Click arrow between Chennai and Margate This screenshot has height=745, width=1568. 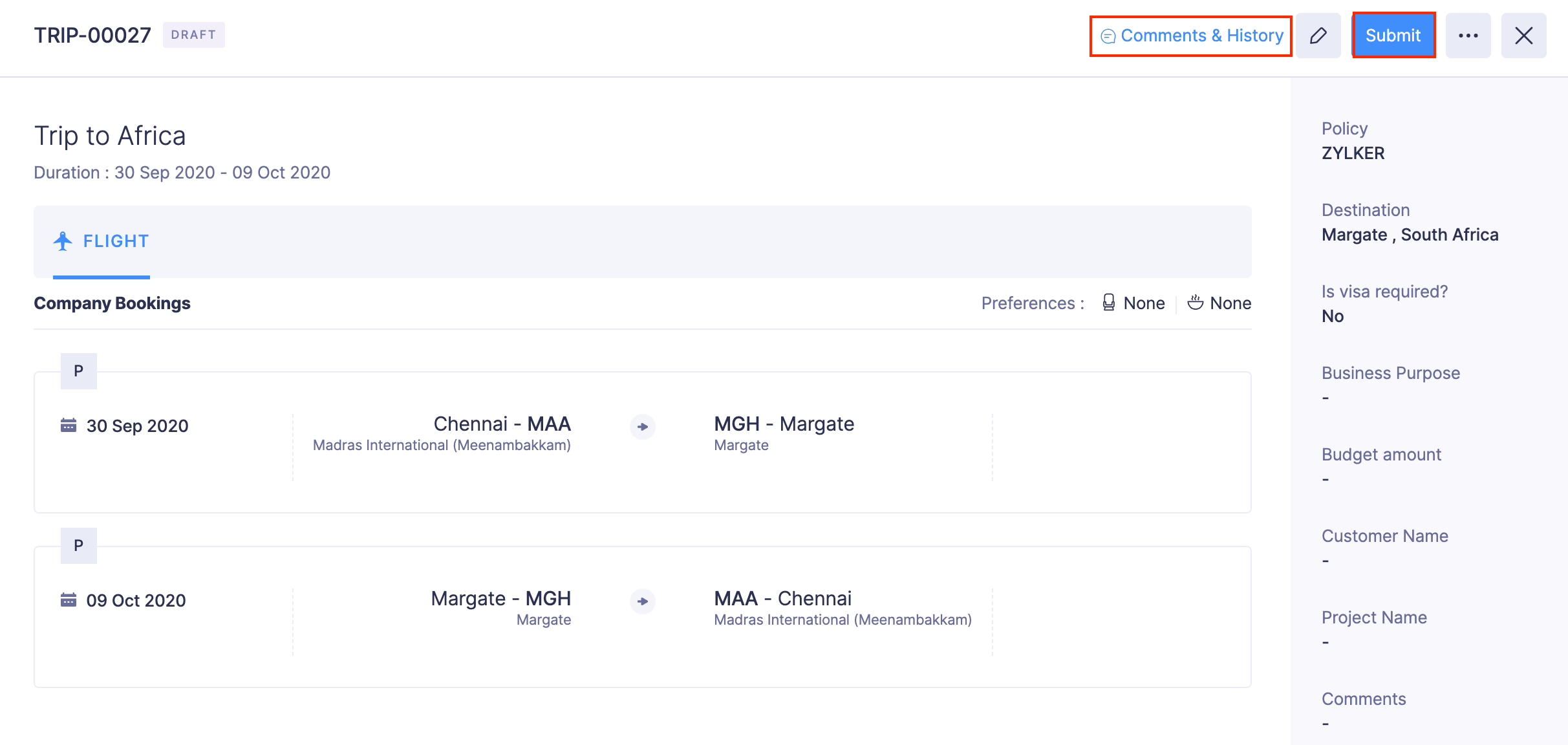(642, 427)
